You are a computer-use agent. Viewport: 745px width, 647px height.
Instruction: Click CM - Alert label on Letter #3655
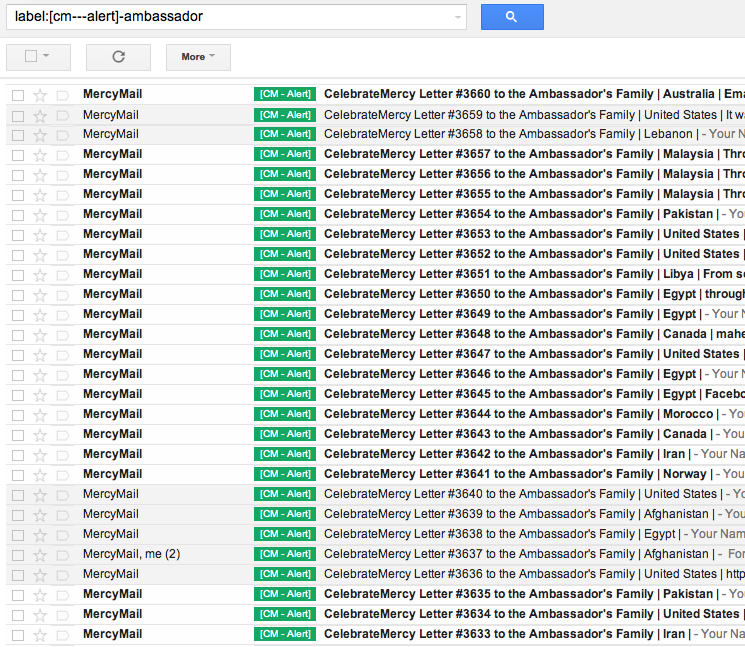(x=285, y=194)
